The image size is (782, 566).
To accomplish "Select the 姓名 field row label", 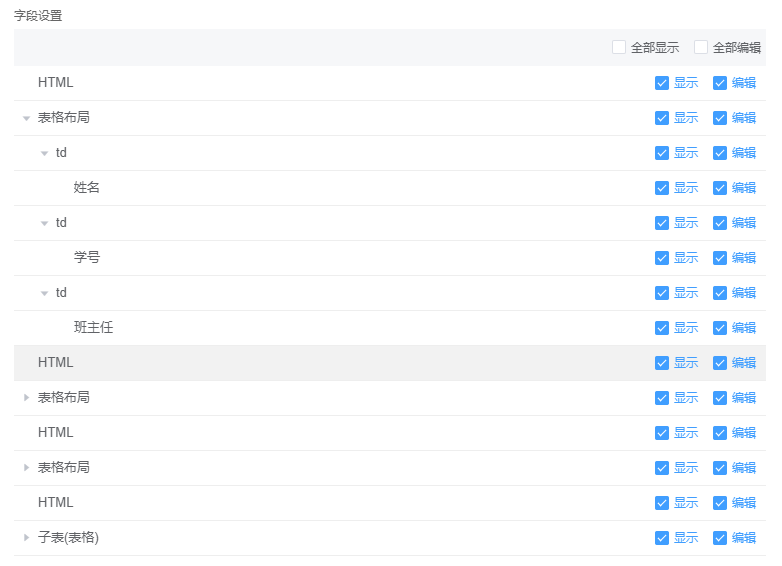I will point(87,188).
